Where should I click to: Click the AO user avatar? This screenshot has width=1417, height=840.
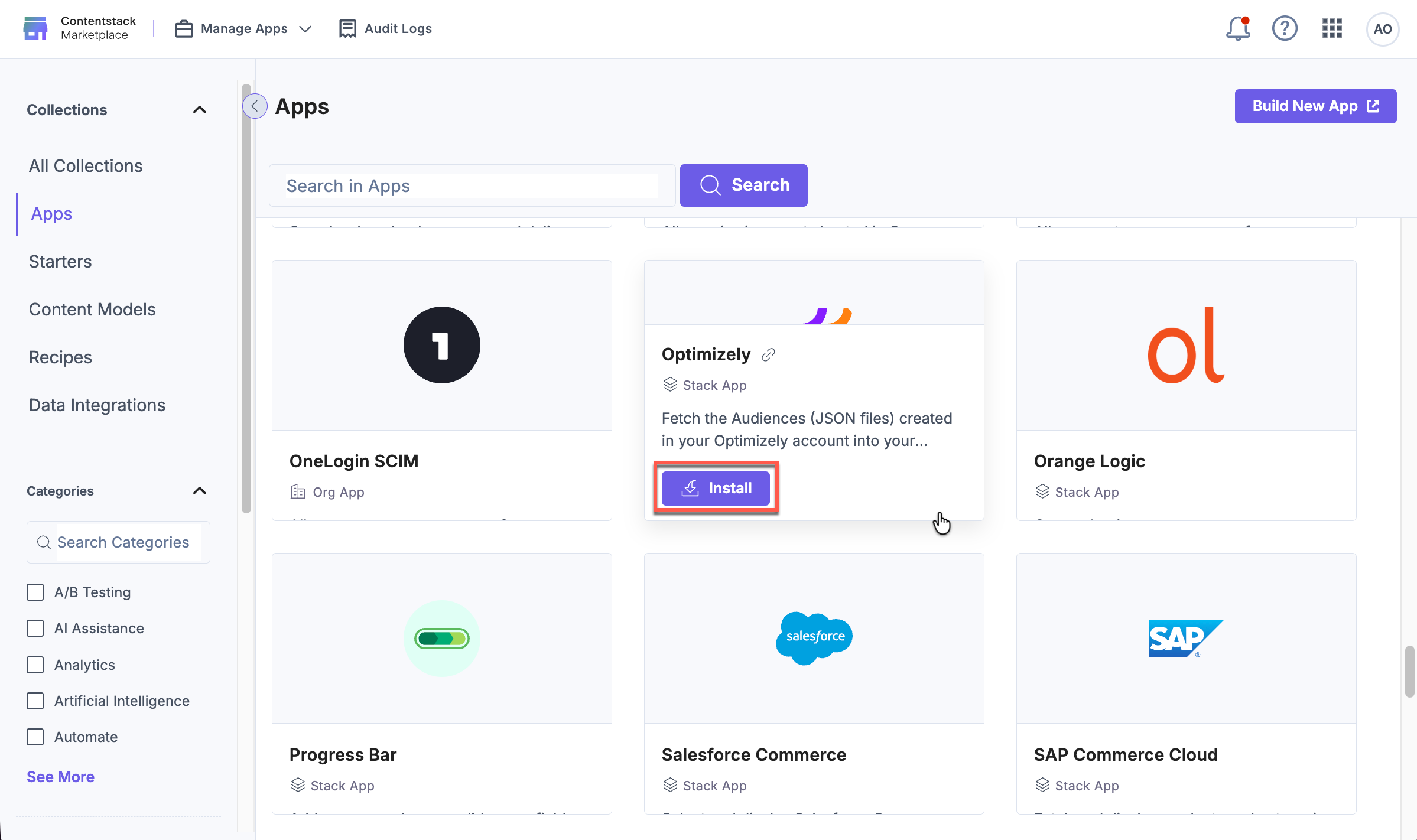pos(1382,29)
